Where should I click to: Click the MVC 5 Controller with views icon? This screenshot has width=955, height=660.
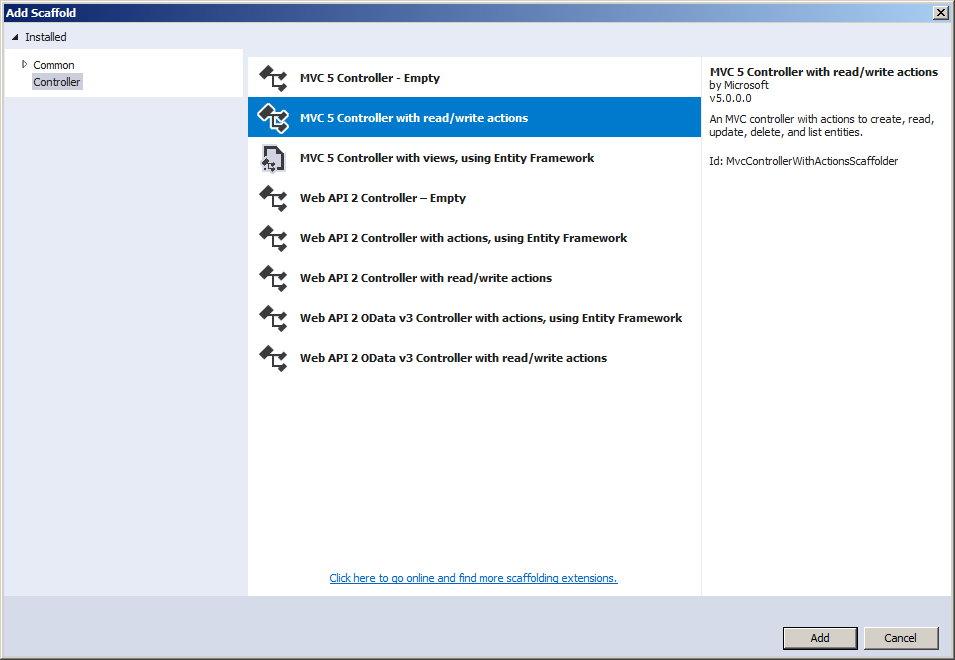(x=273, y=158)
